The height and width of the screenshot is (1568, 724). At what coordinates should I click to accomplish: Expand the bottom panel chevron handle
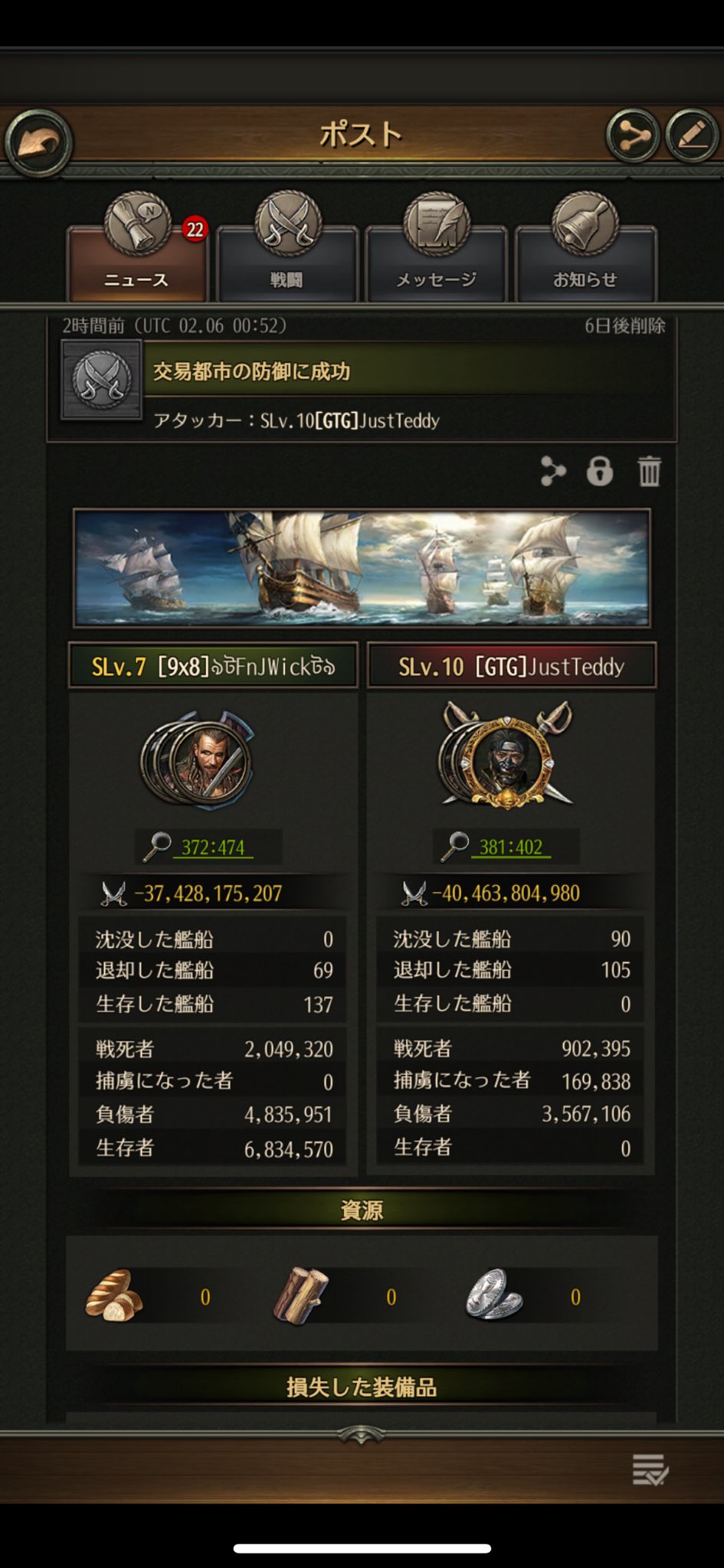tap(362, 1435)
